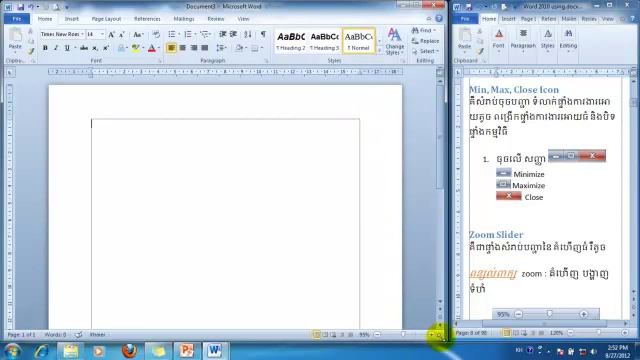
Task: Click Styles icon in right Word window
Action: point(547,40)
